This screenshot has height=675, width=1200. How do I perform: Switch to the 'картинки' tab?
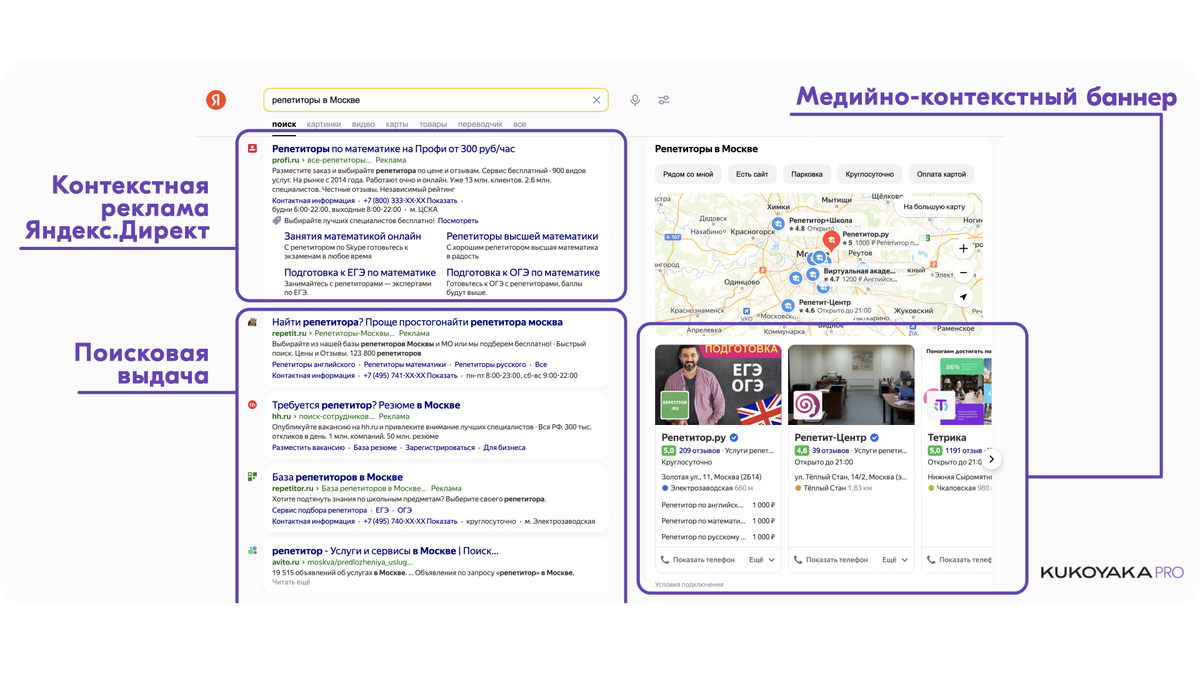(x=324, y=125)
